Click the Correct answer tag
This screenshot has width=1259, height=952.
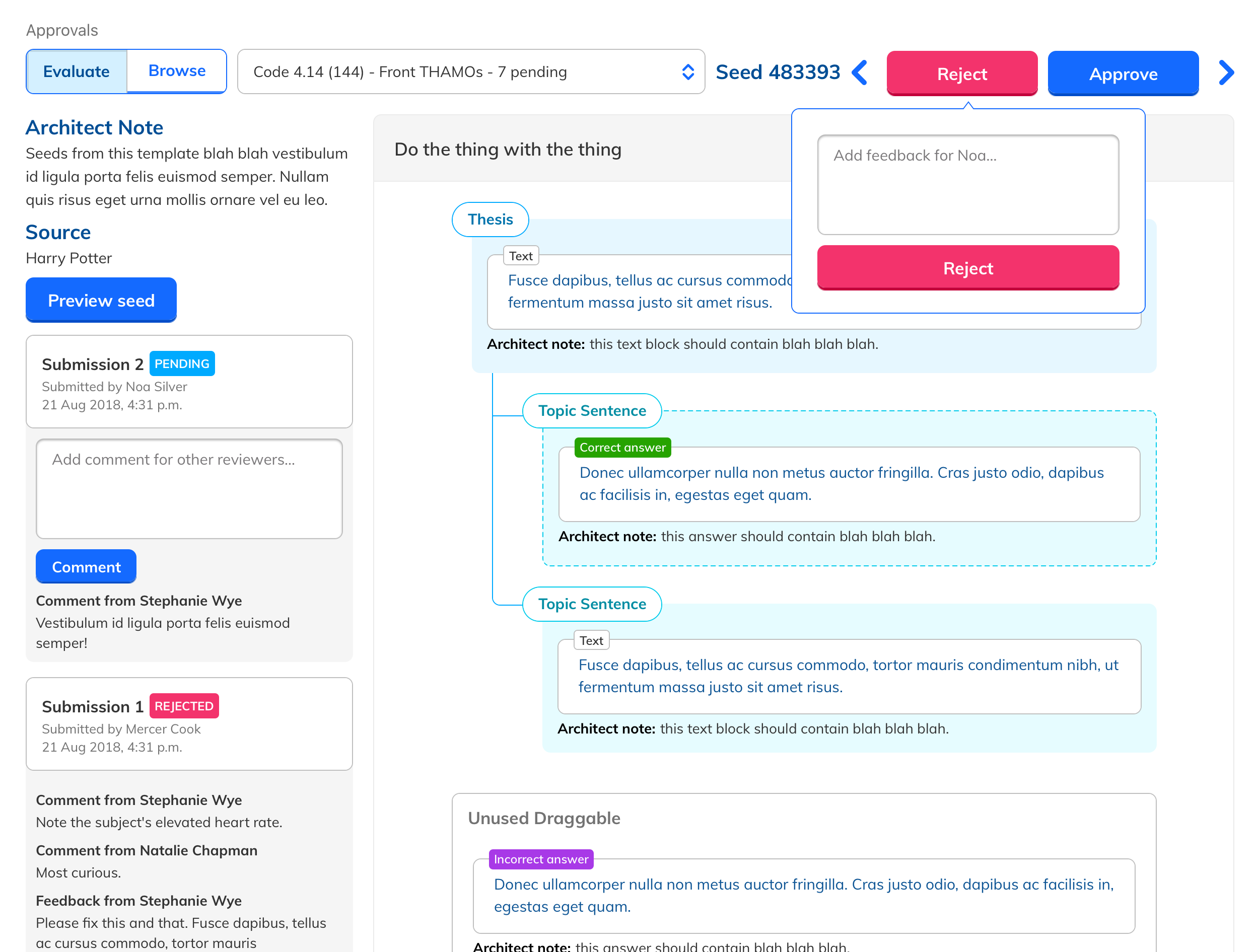point(622,448)
